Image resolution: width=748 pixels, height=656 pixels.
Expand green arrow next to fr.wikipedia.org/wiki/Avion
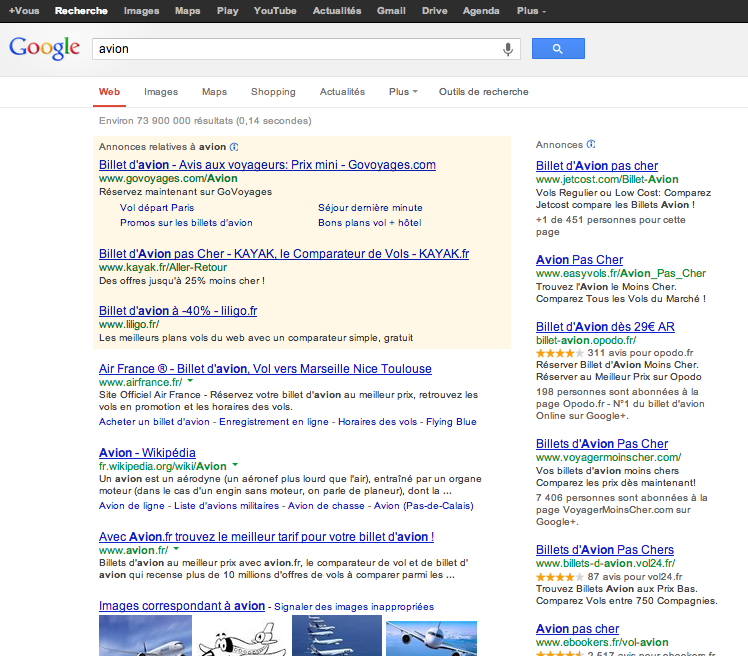coord(235,465)
